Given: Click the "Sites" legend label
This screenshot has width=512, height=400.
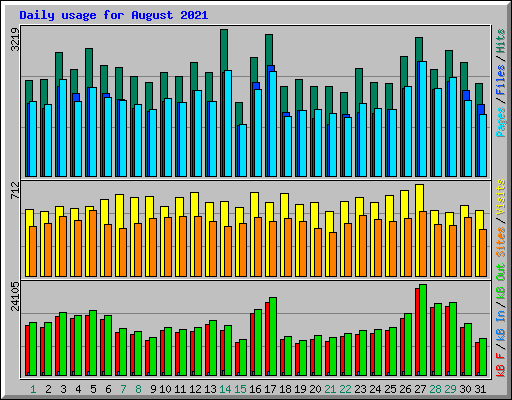Looking at the screenshot, I should coord(501,242).
